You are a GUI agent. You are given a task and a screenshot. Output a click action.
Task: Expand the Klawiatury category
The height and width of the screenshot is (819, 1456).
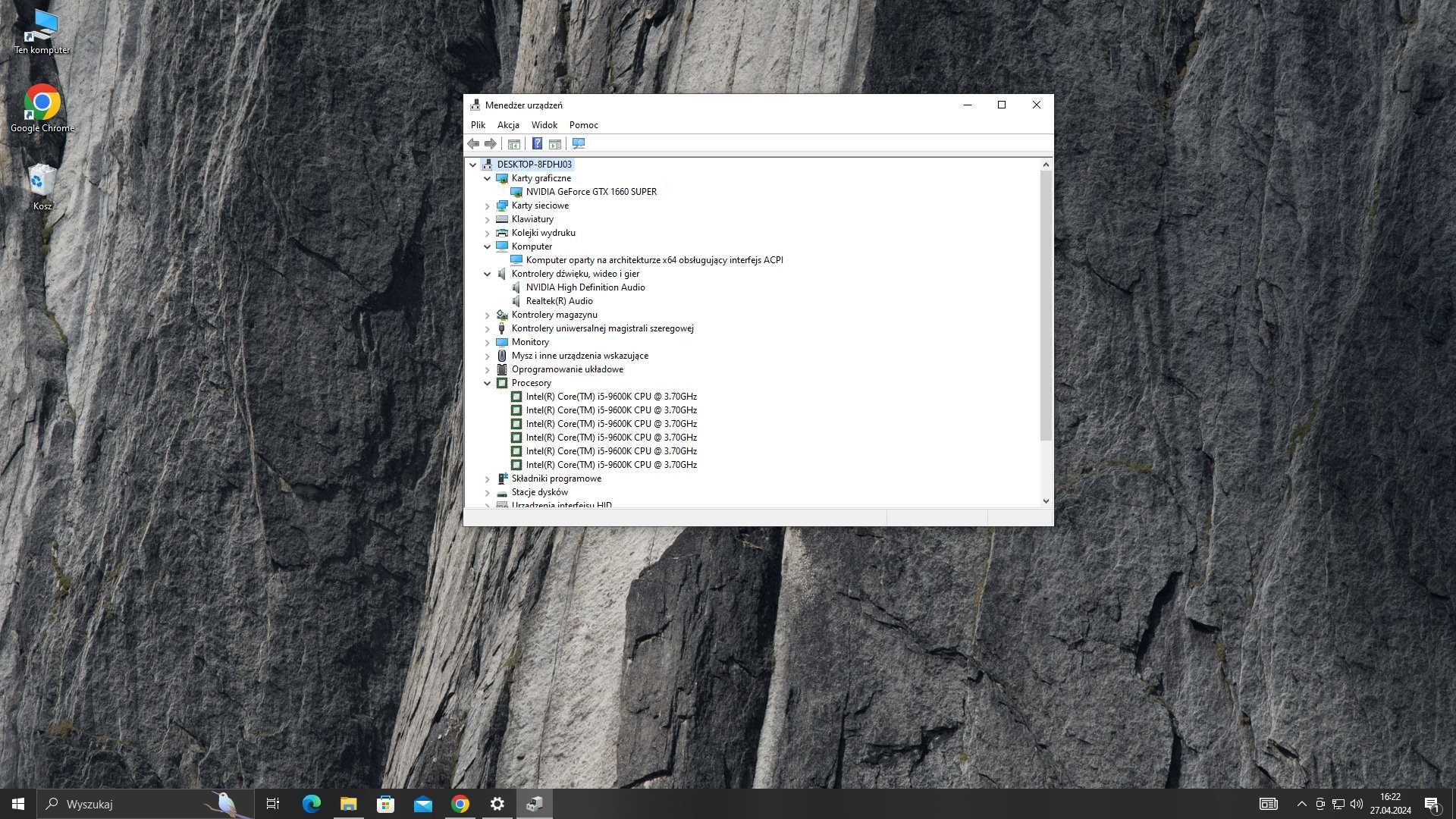[487, 219]
